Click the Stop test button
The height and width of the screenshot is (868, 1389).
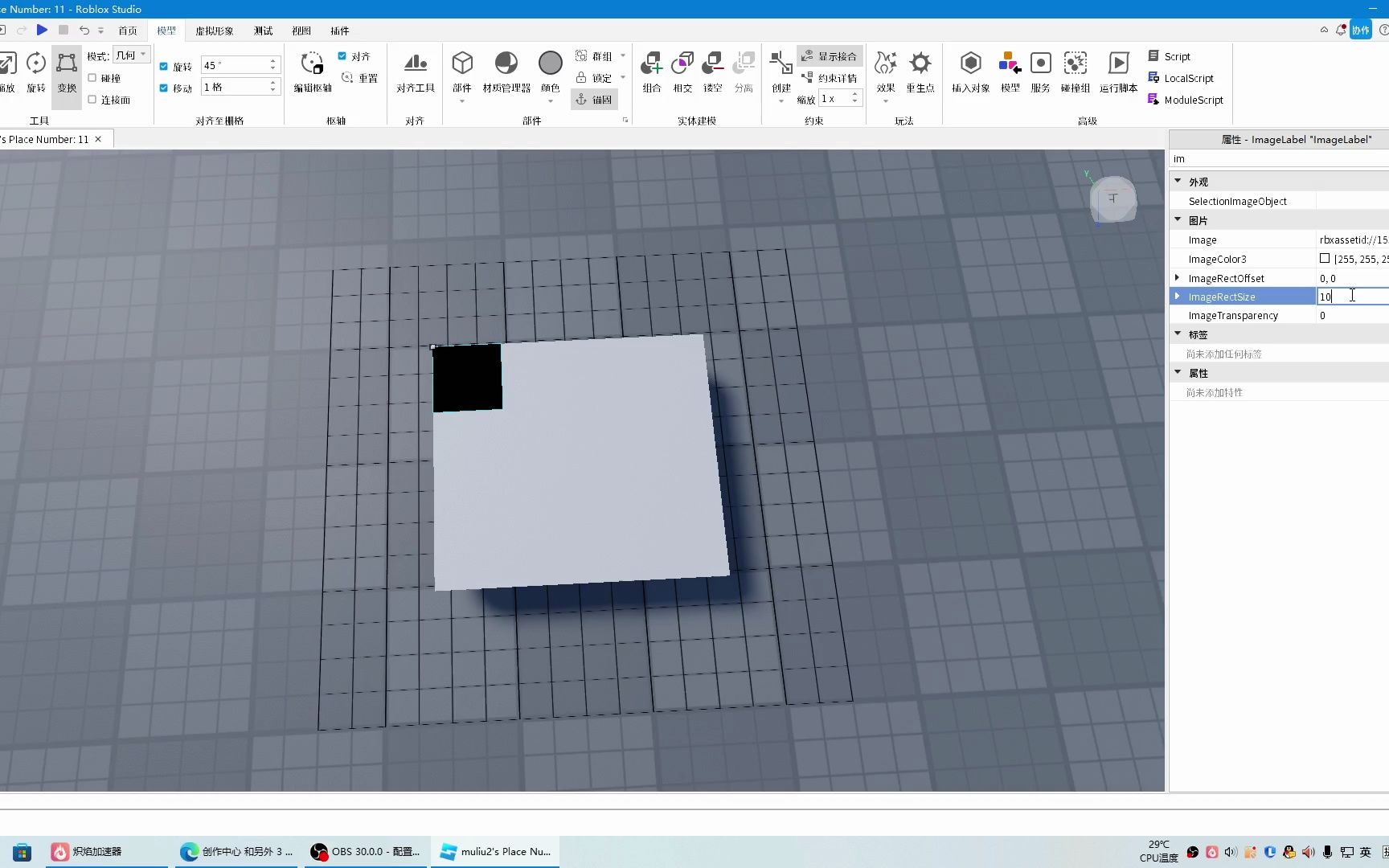(x=64, y=30)
